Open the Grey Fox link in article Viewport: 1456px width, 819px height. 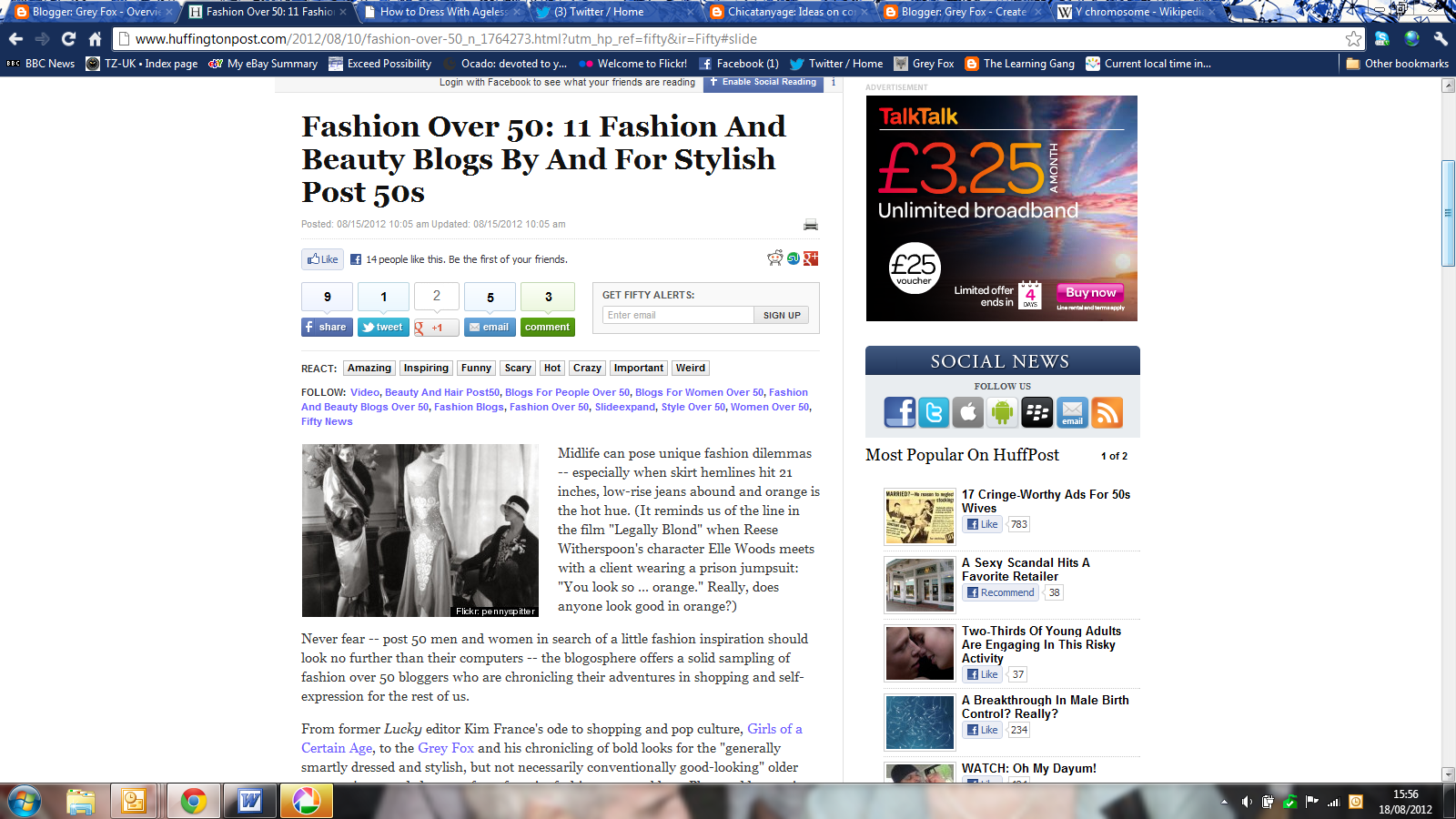point(446,748)
